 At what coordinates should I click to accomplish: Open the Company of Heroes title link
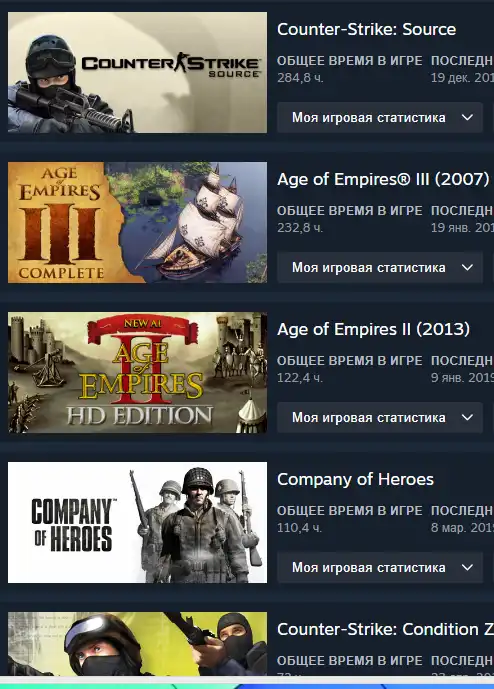click(356, 479)
